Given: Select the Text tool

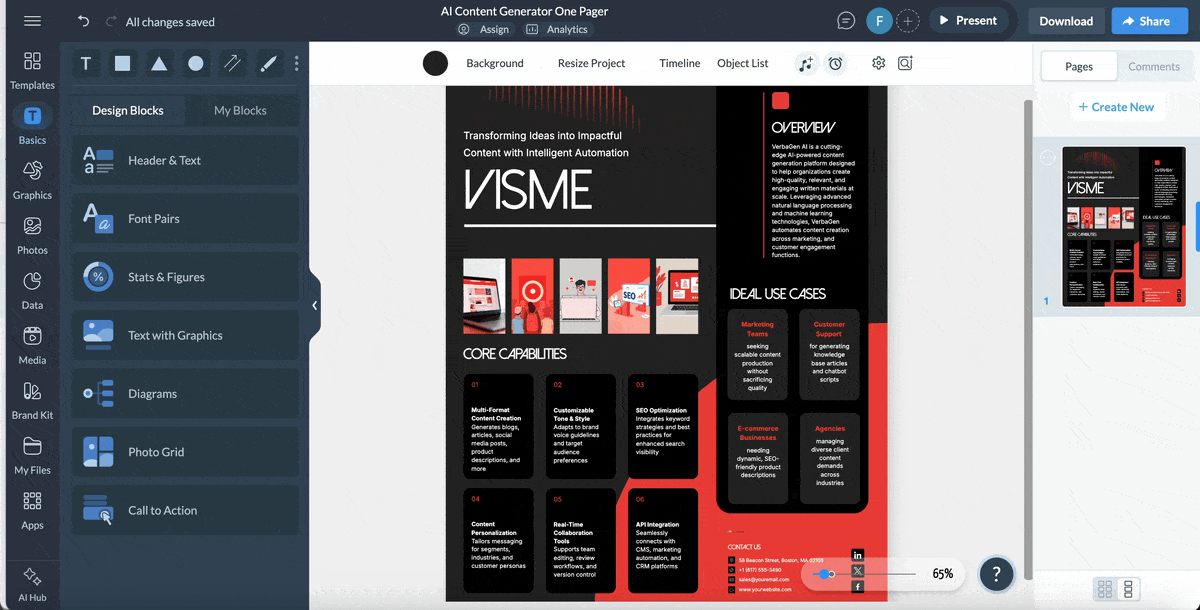Looking at the screenshot, I should click(x=86, y=63).
